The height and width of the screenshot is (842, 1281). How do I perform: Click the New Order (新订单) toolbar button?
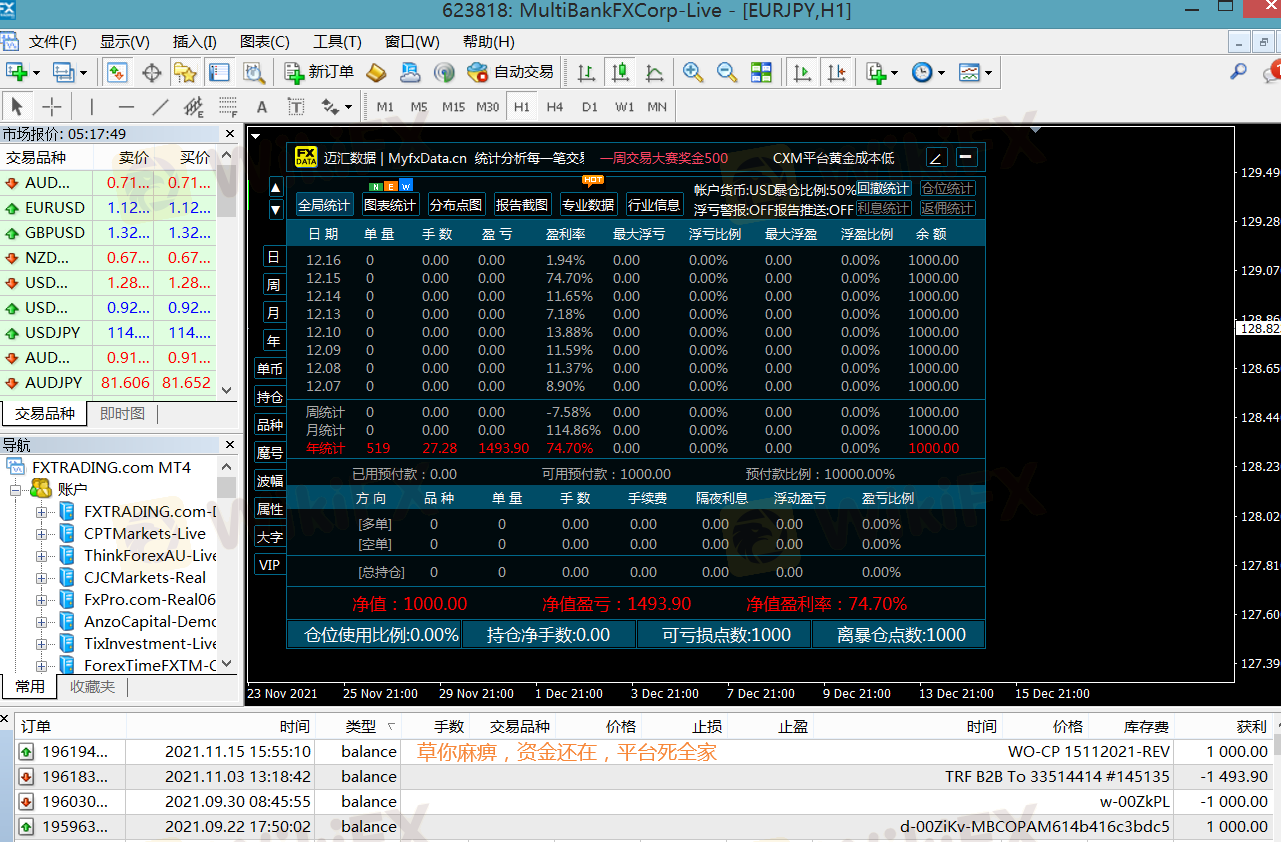[x=320, y=72]
